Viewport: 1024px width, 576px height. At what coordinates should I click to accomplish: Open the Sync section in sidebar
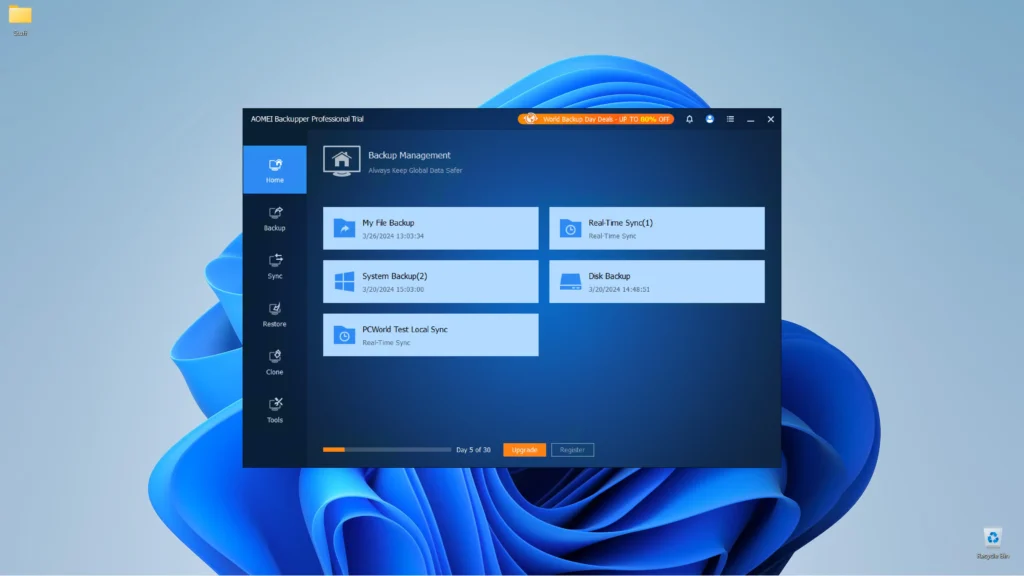[x=274, y=266]
